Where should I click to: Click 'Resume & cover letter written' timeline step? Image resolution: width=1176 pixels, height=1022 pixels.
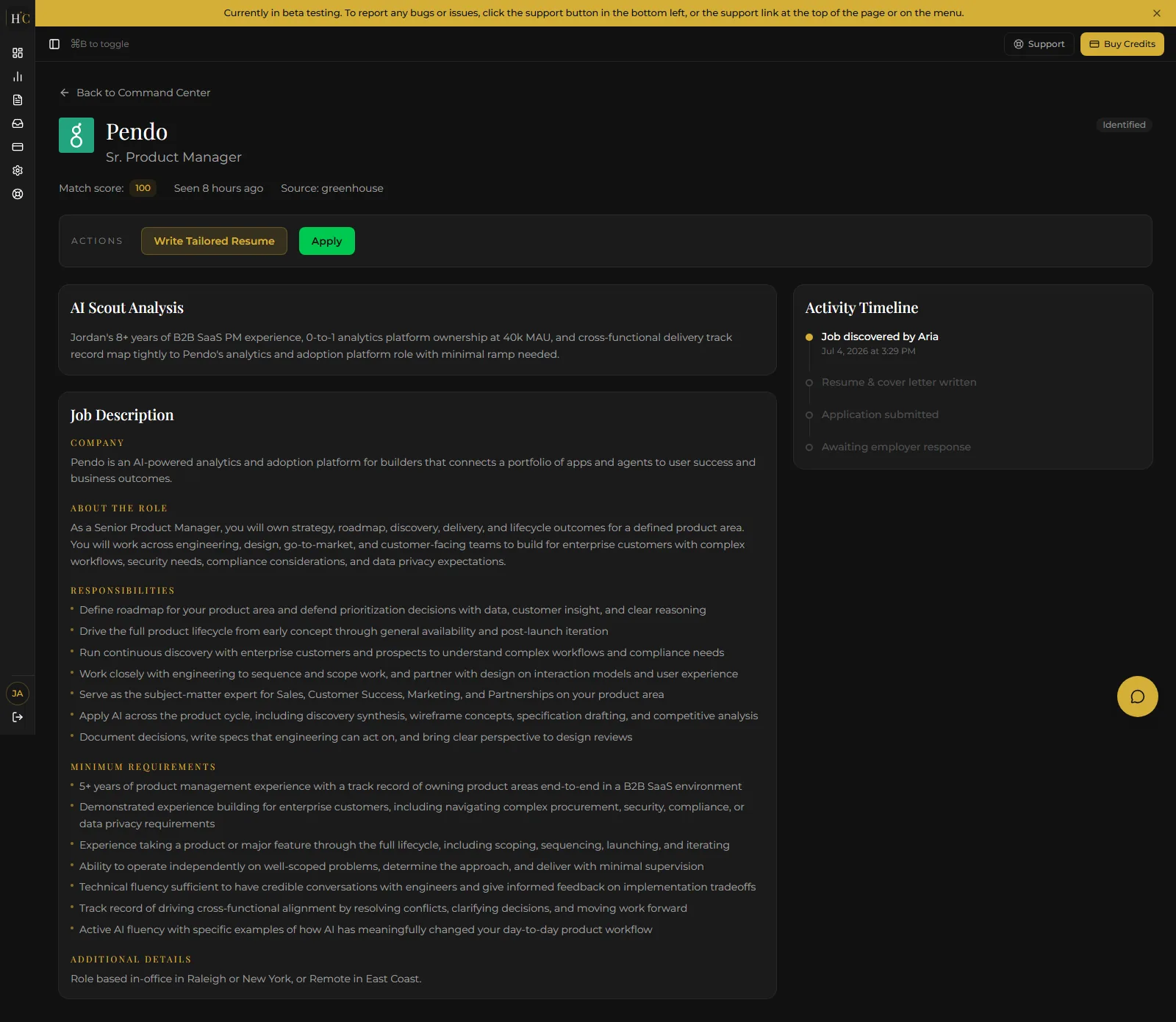(x=899, y=382)
